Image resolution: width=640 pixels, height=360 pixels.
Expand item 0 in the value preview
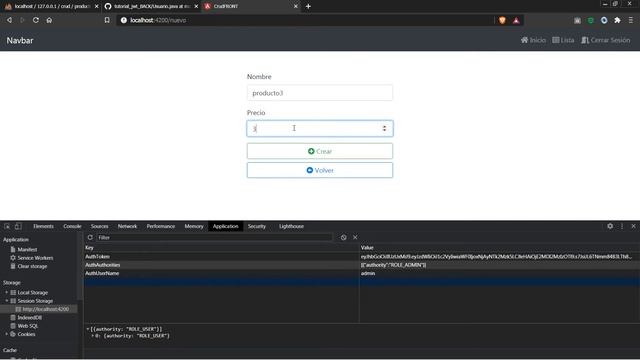click(92, 336)
